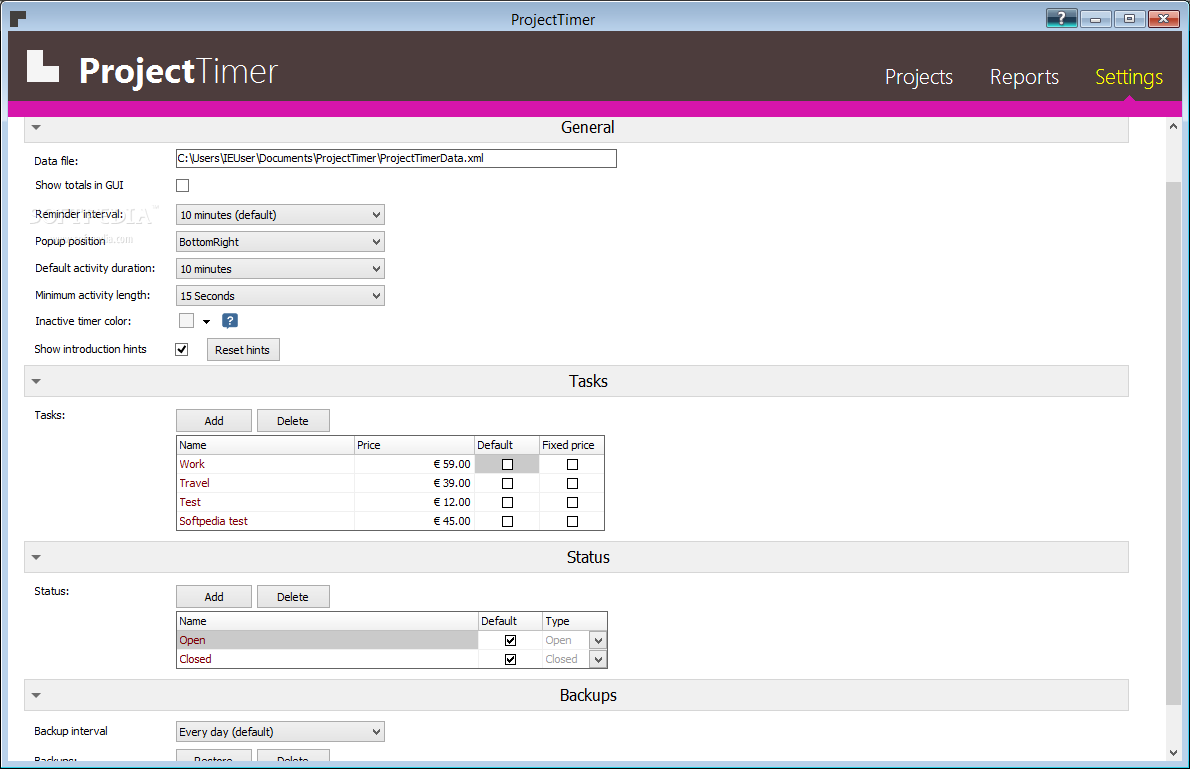1190x769 pixels.
Task: Open Type dropdown for Open status
Action: [598, 641]
